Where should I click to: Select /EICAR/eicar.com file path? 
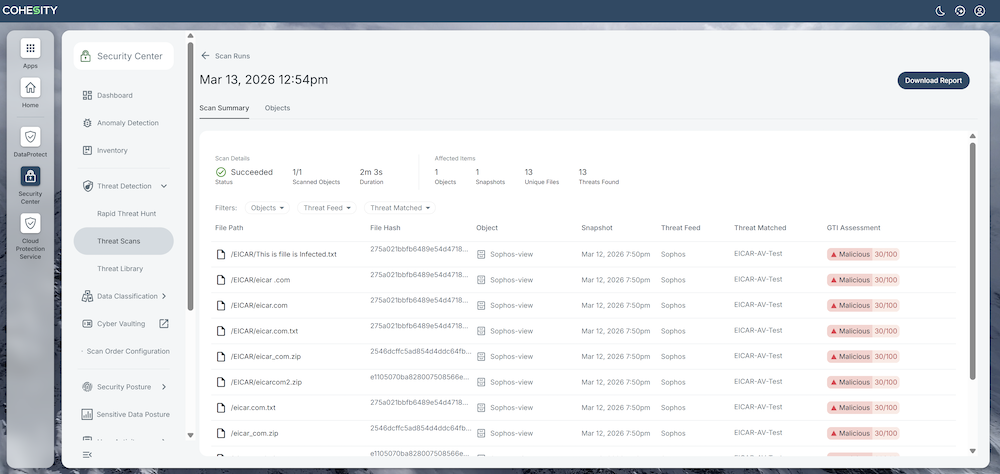(x=259, y=306)
